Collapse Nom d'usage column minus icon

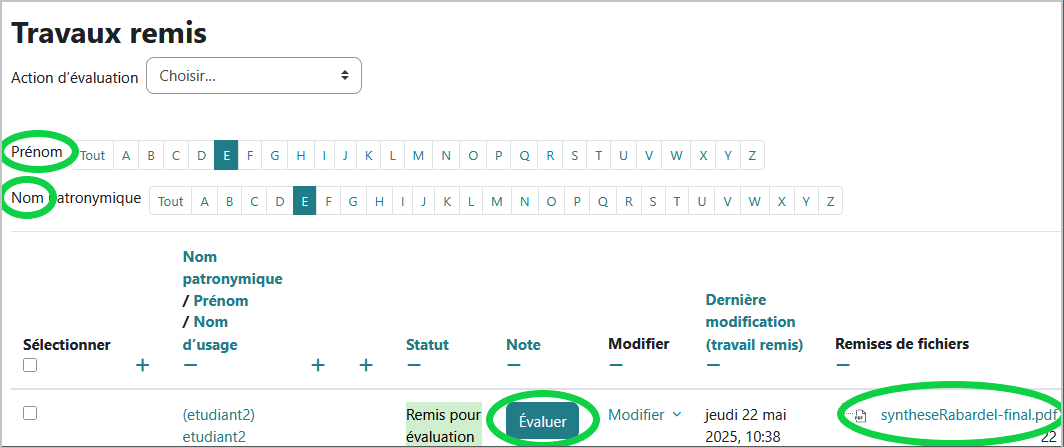pyautogui.click(x=191, y=366)
